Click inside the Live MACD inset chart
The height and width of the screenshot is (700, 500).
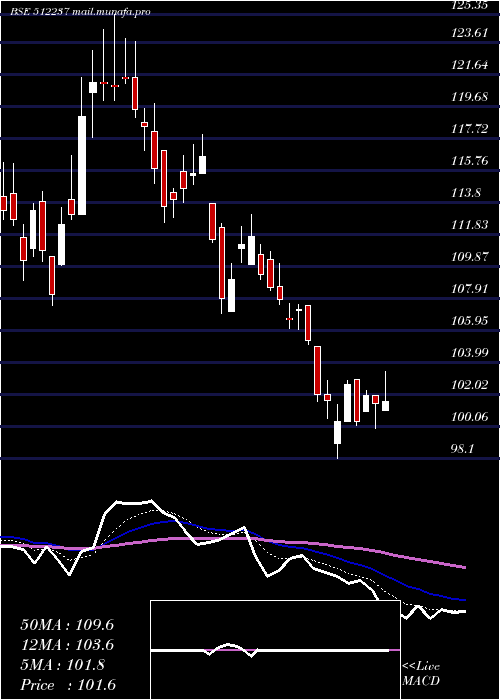coord(275,650)
